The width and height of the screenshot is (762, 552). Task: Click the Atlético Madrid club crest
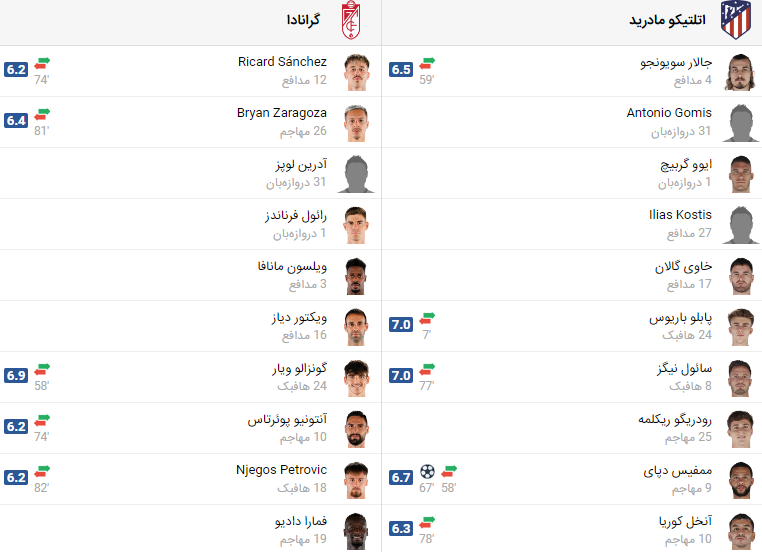pos(735,20)
